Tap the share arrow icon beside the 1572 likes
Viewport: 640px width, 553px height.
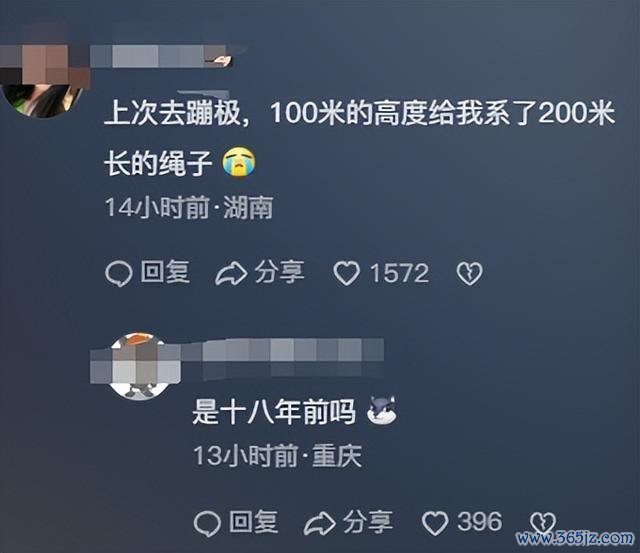tap(231, 274)
